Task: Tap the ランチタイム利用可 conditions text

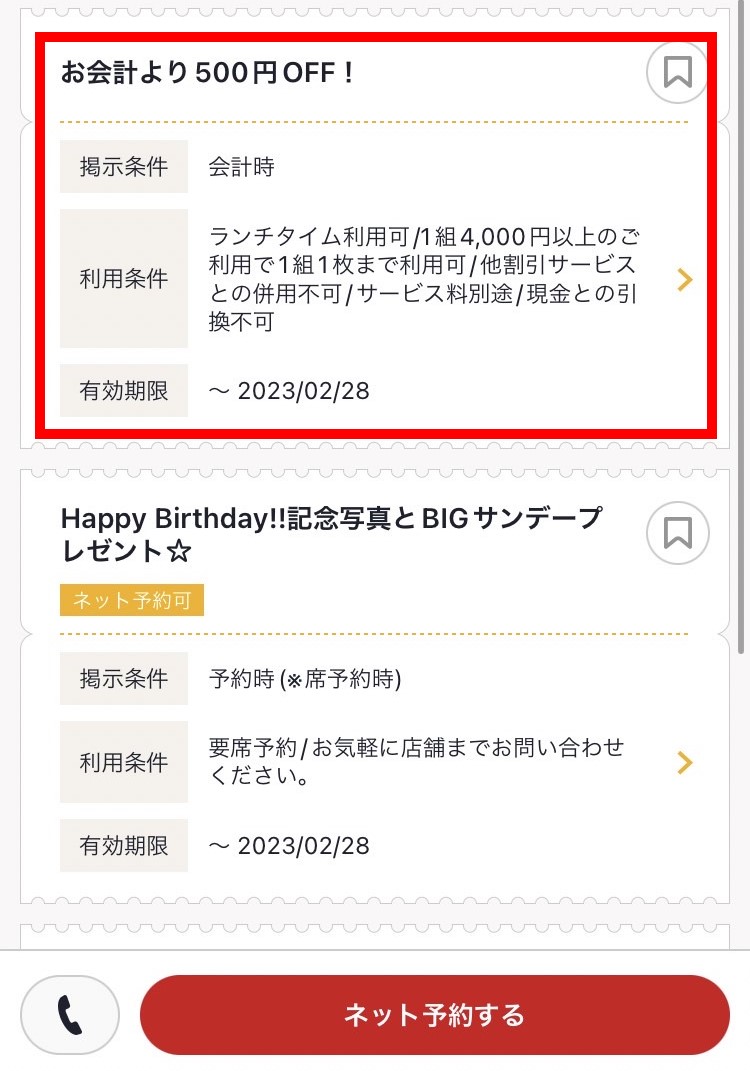Action: (x=425, y=279)
